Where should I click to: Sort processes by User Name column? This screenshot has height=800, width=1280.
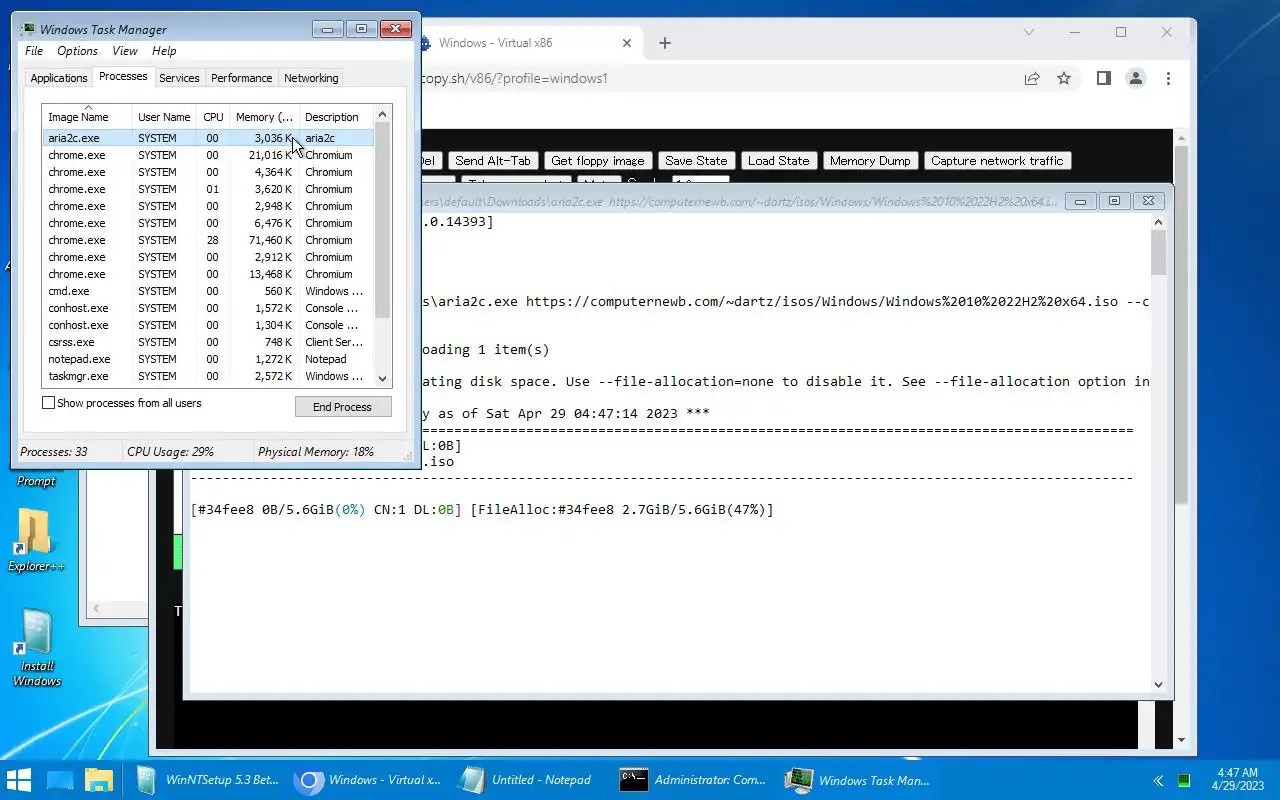click(x=164, y=117)
